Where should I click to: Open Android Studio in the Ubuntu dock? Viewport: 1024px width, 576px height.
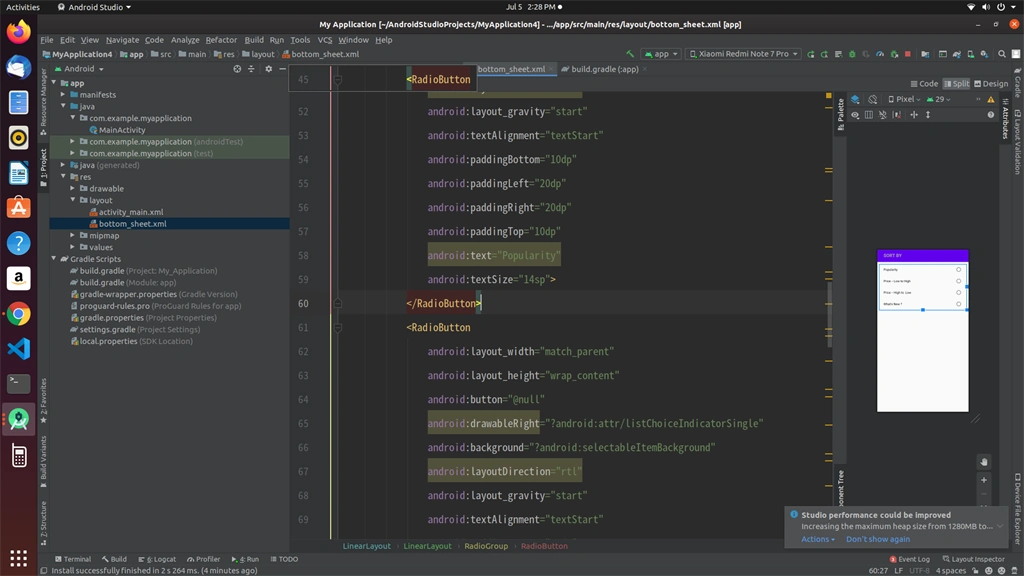(18, 419)
